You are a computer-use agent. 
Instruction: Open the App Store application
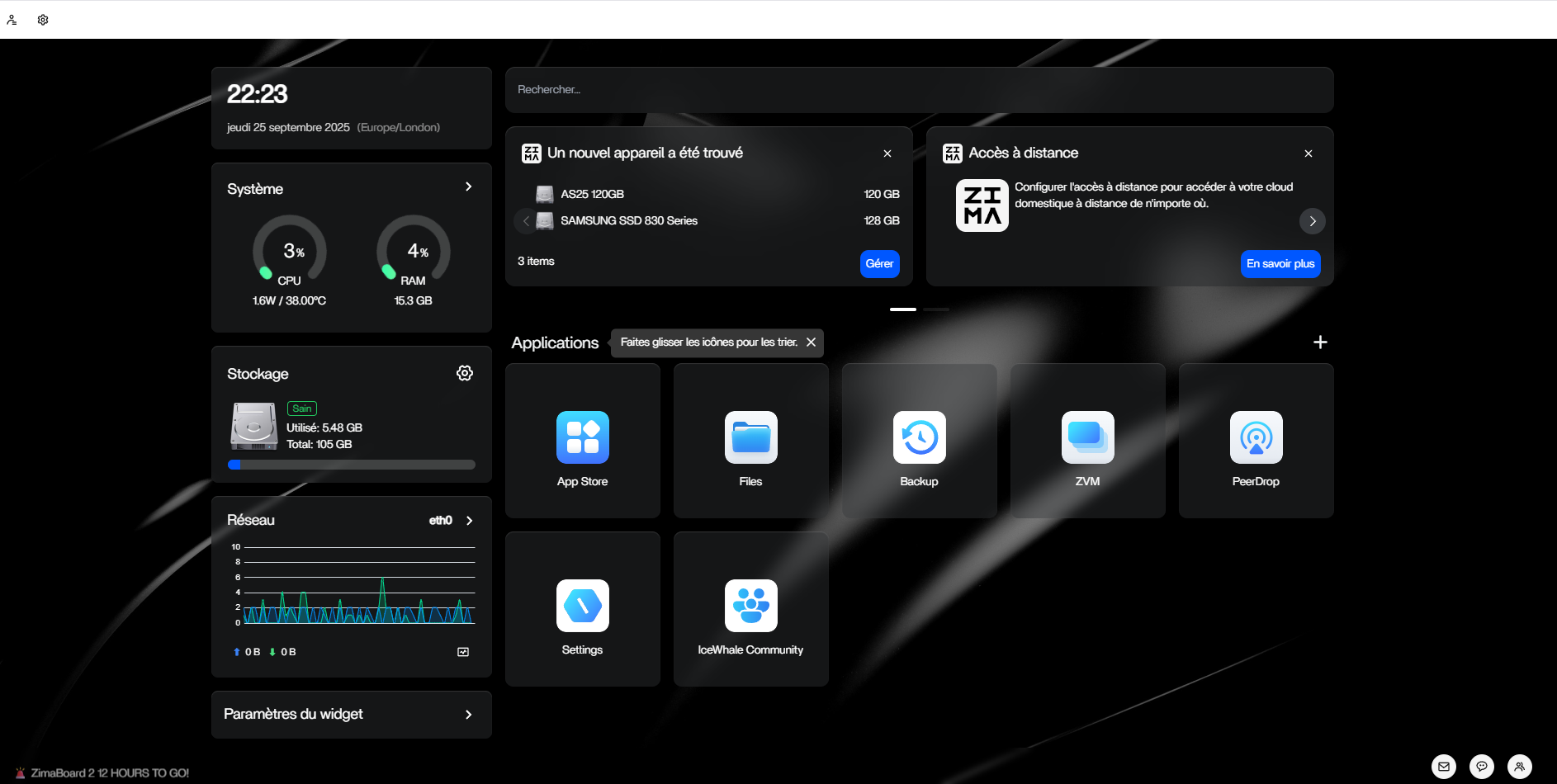tap(582, 441)
